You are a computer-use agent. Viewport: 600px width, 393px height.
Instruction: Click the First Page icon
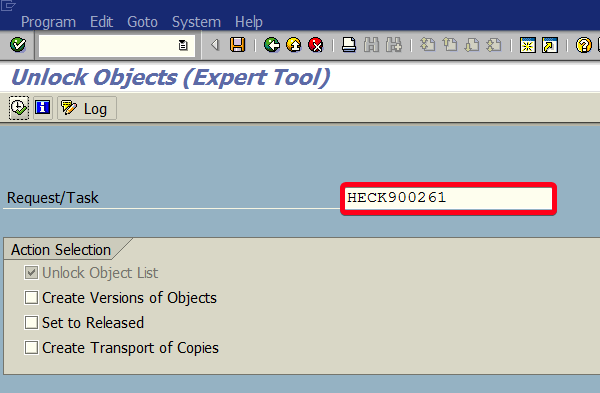tap(427, 45)
